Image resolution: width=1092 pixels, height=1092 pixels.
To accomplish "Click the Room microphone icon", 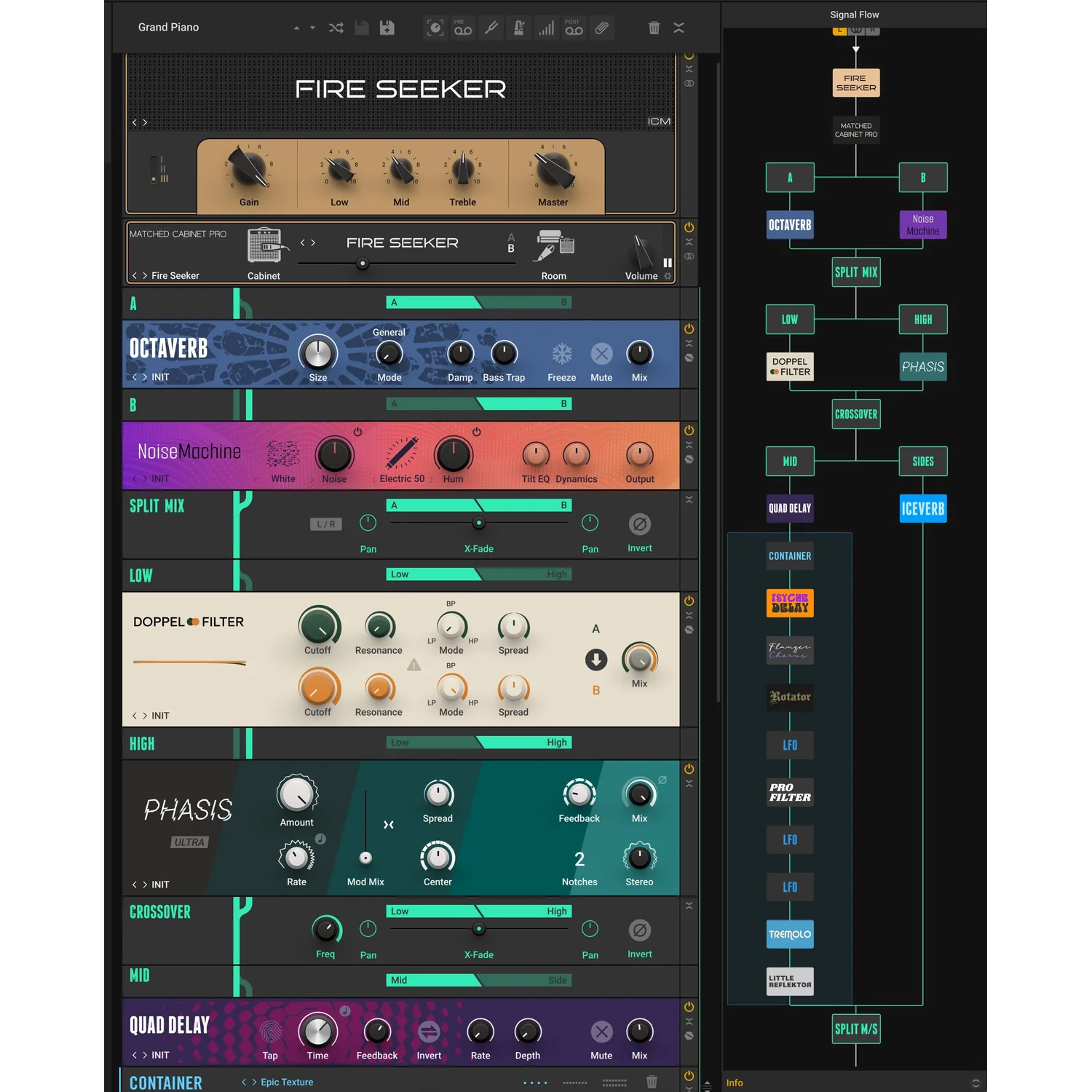I will (555, 245).
